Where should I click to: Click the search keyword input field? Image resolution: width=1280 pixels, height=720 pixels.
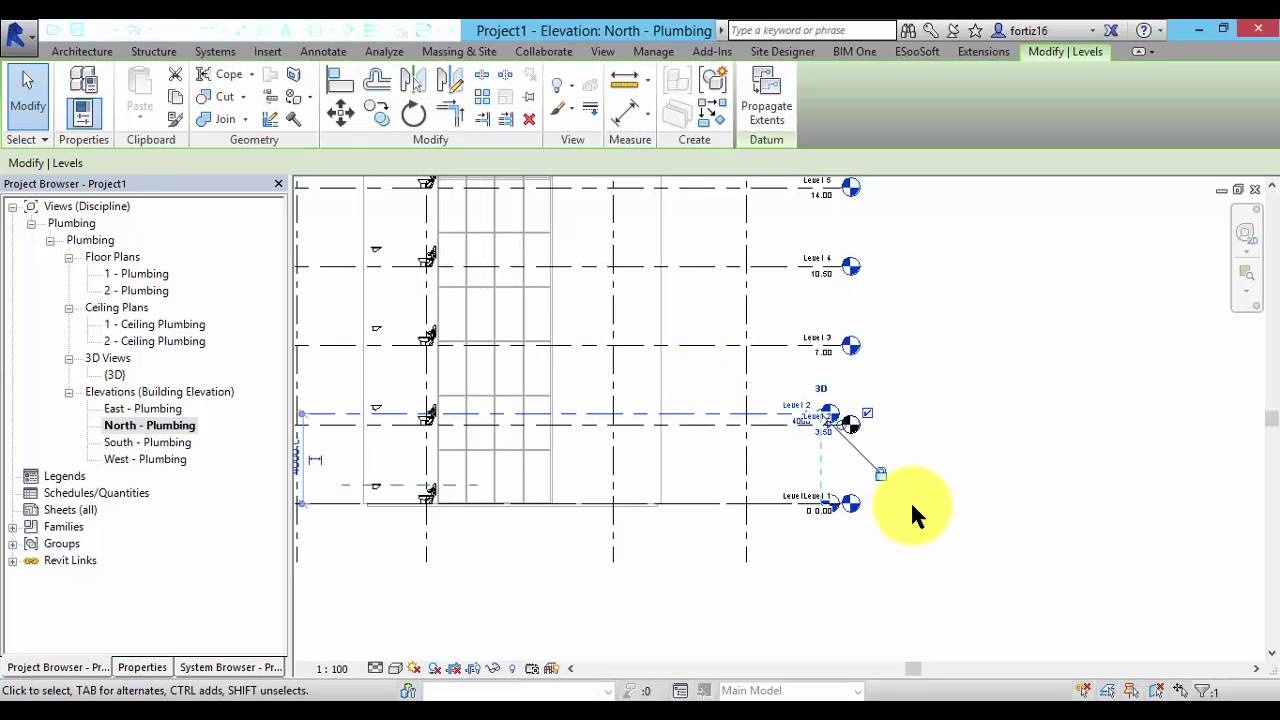[x=812, y=31]
